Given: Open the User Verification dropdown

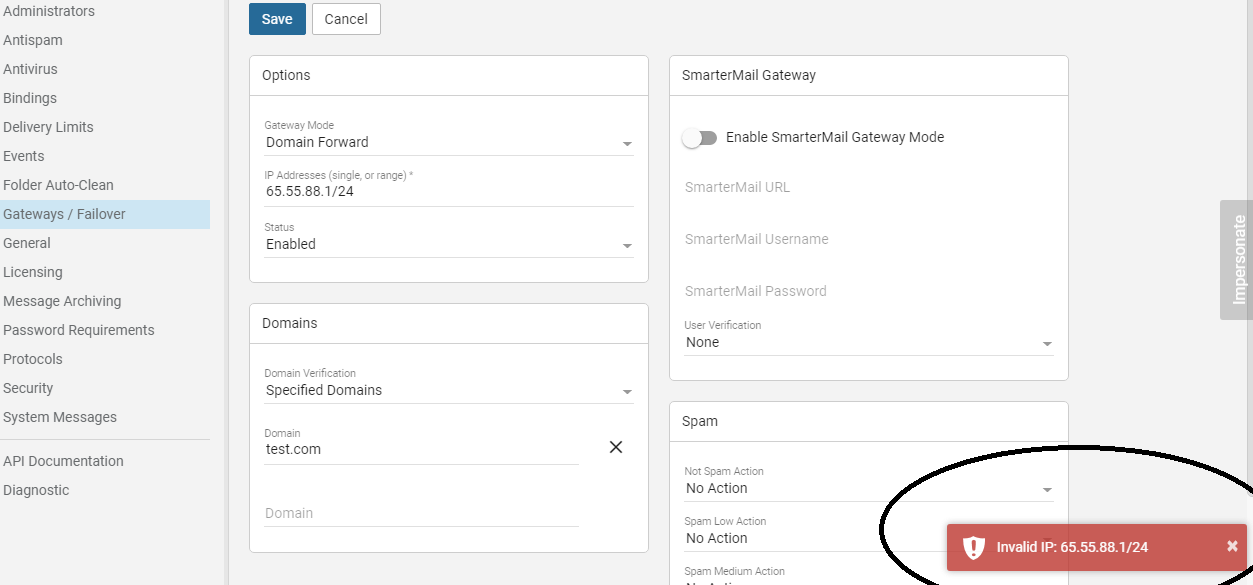Looking at the screenshot, I should coord(868,343).
